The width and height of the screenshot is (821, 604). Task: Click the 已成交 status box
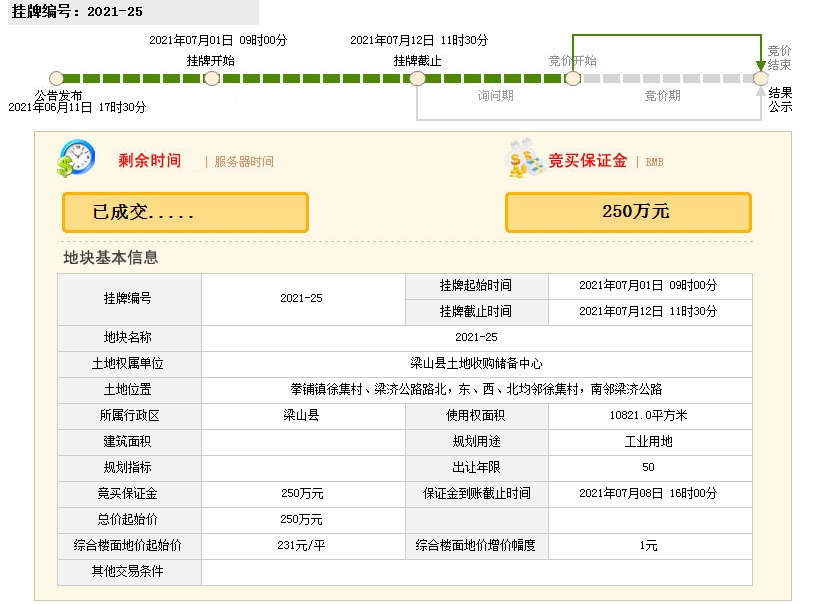point(185,212)
